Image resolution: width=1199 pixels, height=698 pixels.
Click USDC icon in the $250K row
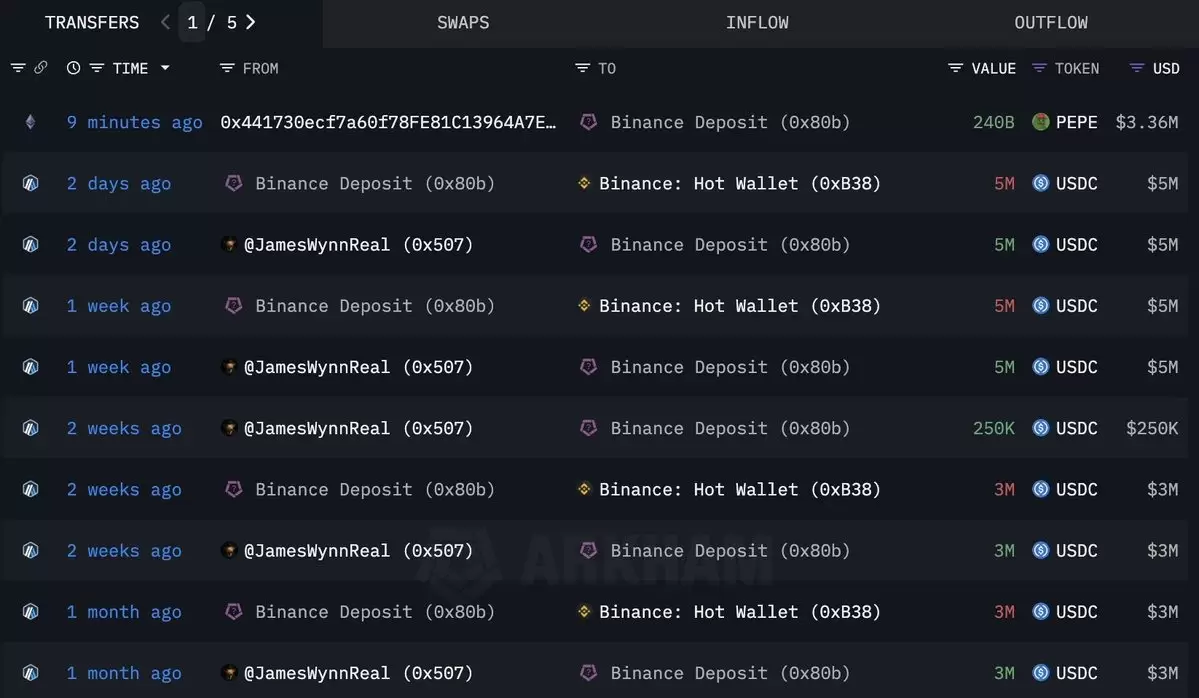point(1041,427)
